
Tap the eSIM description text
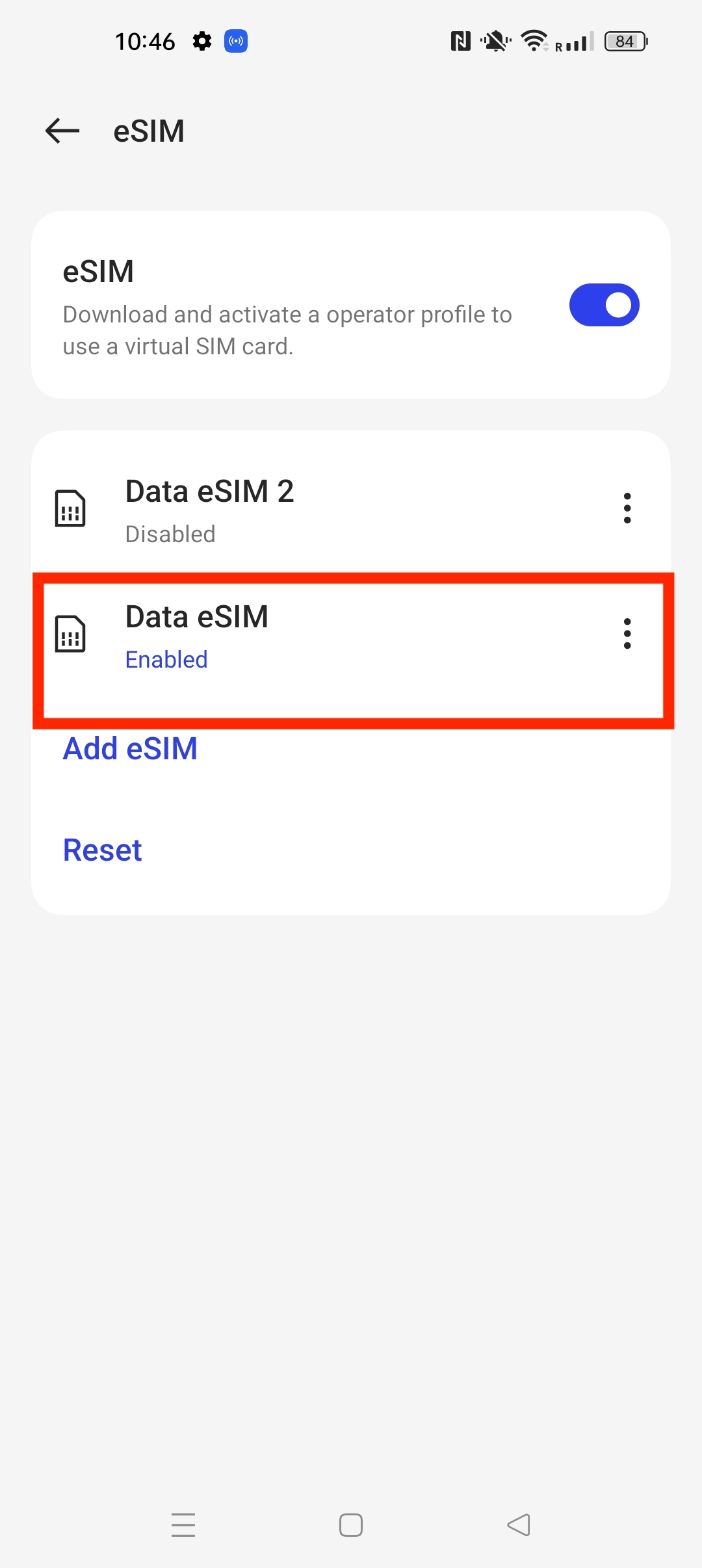coord(287,330)
